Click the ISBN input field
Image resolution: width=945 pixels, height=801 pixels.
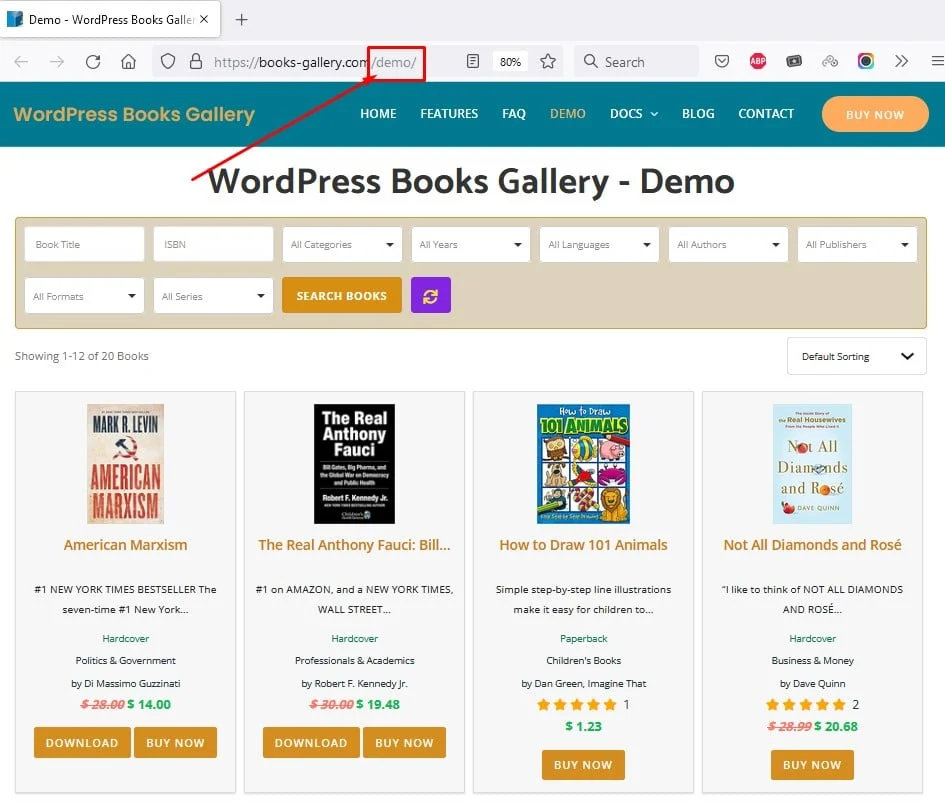213,244
